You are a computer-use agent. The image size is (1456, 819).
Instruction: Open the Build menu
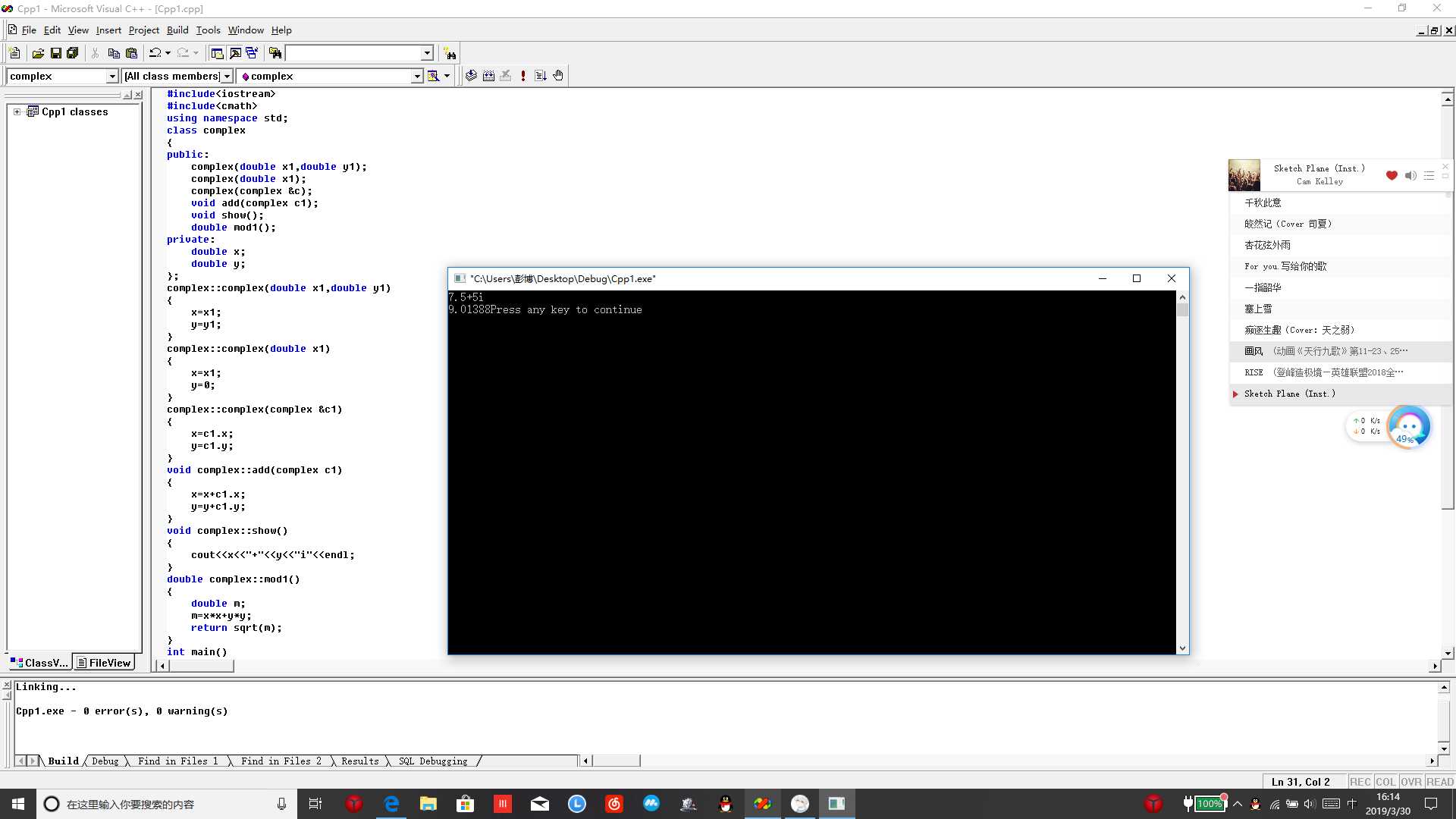coord(177,30)
